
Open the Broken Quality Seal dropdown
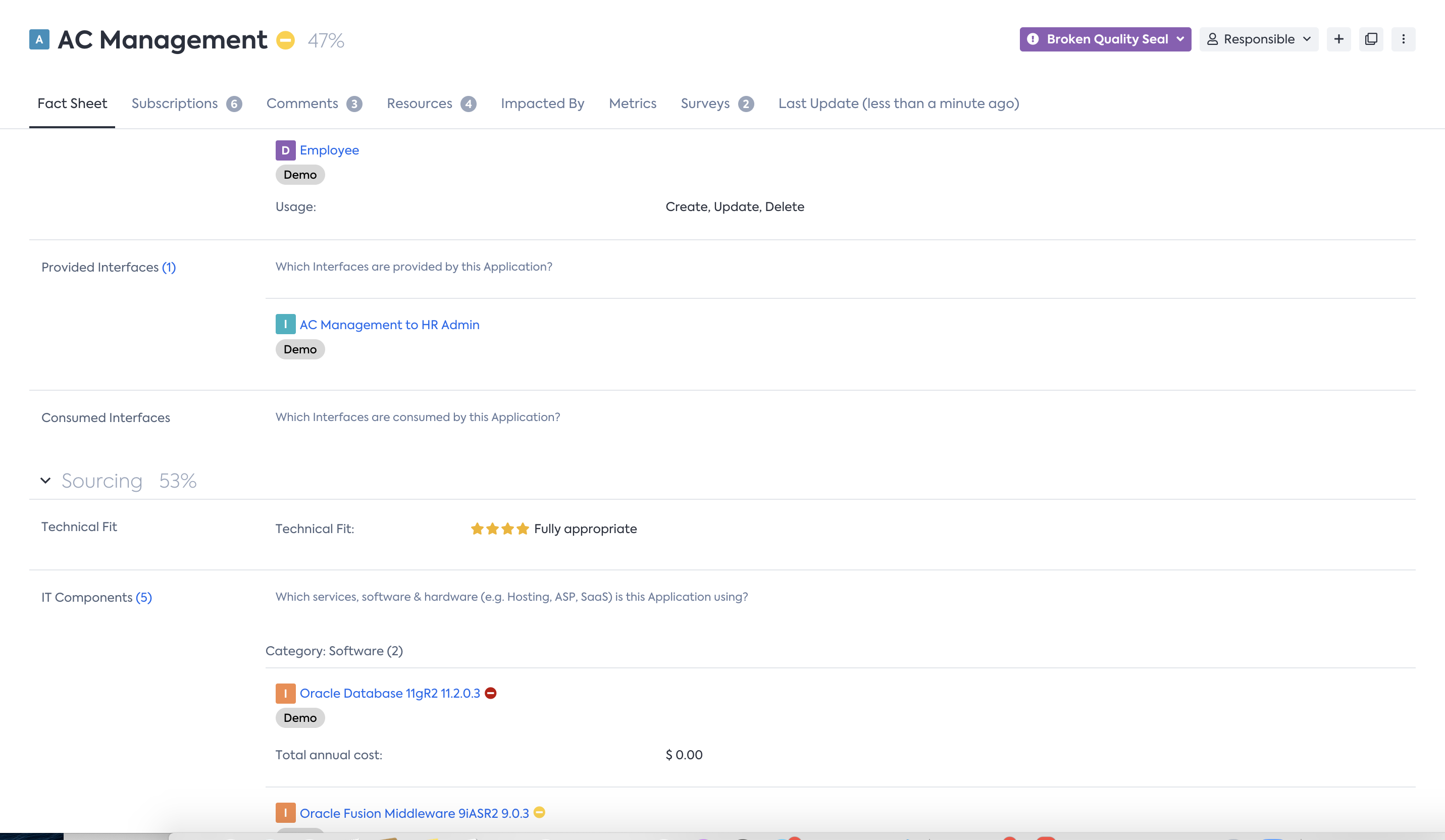coord(1105,39)
